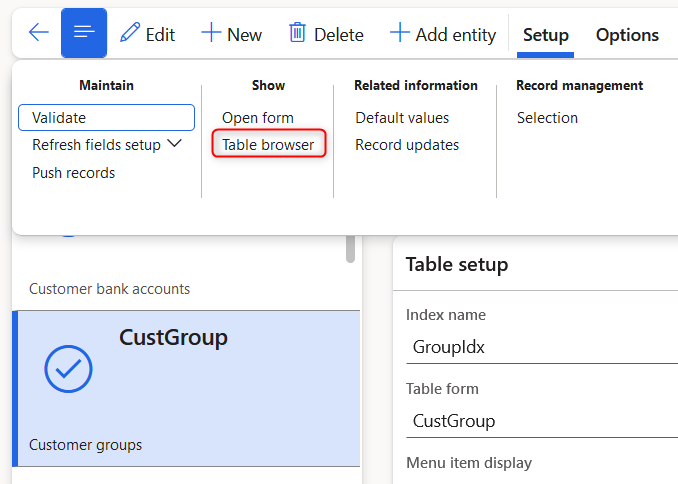678x484 pixels.
Task: Open the Options tab
Action: 627,35
